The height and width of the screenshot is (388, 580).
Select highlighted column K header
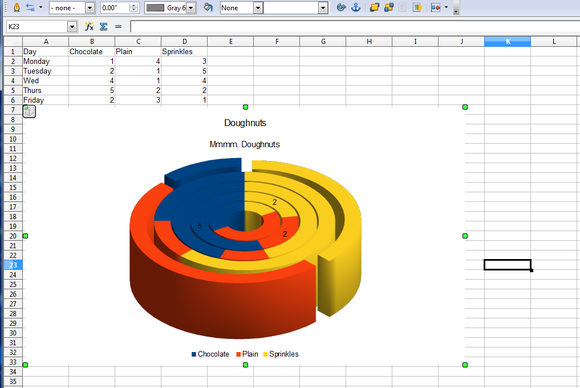pos(508,41)
